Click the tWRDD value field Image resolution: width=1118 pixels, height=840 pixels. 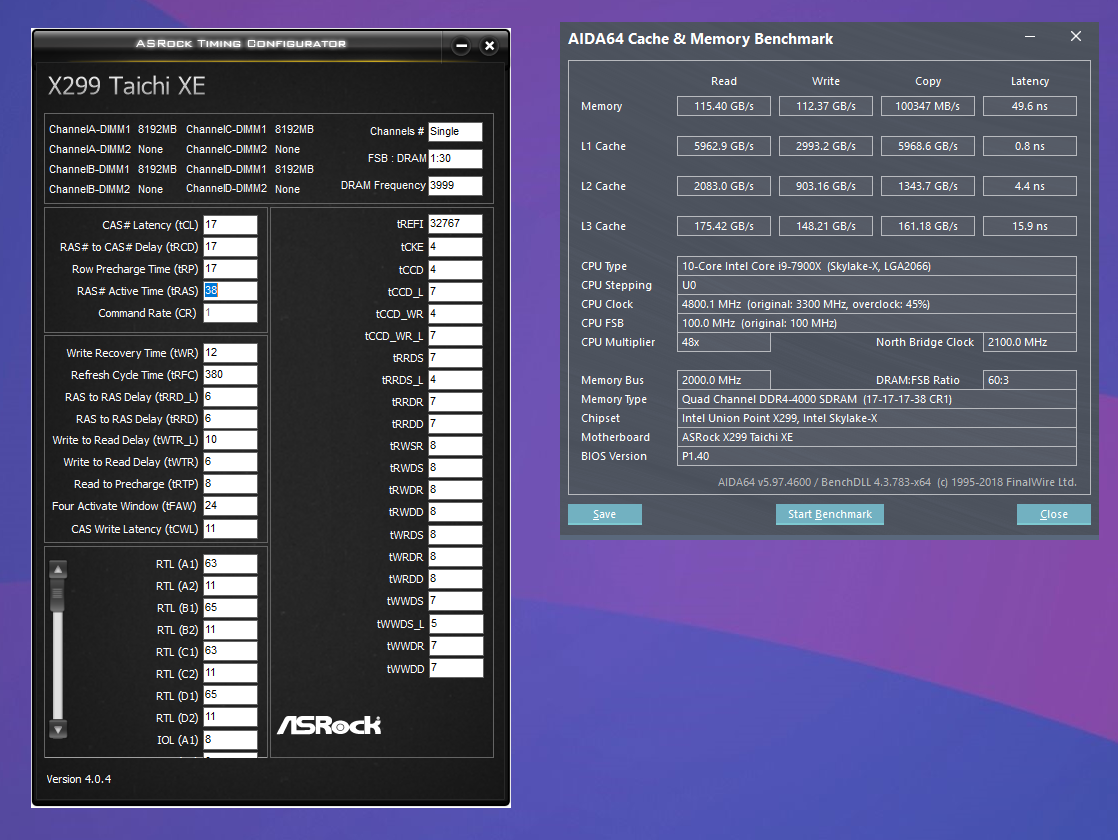coord(456,579)
